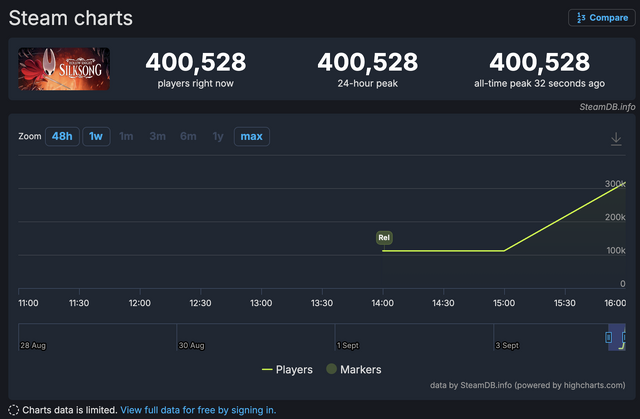Set zoom to max
Viewport: 640px width, 419px height.
[251, 136]
